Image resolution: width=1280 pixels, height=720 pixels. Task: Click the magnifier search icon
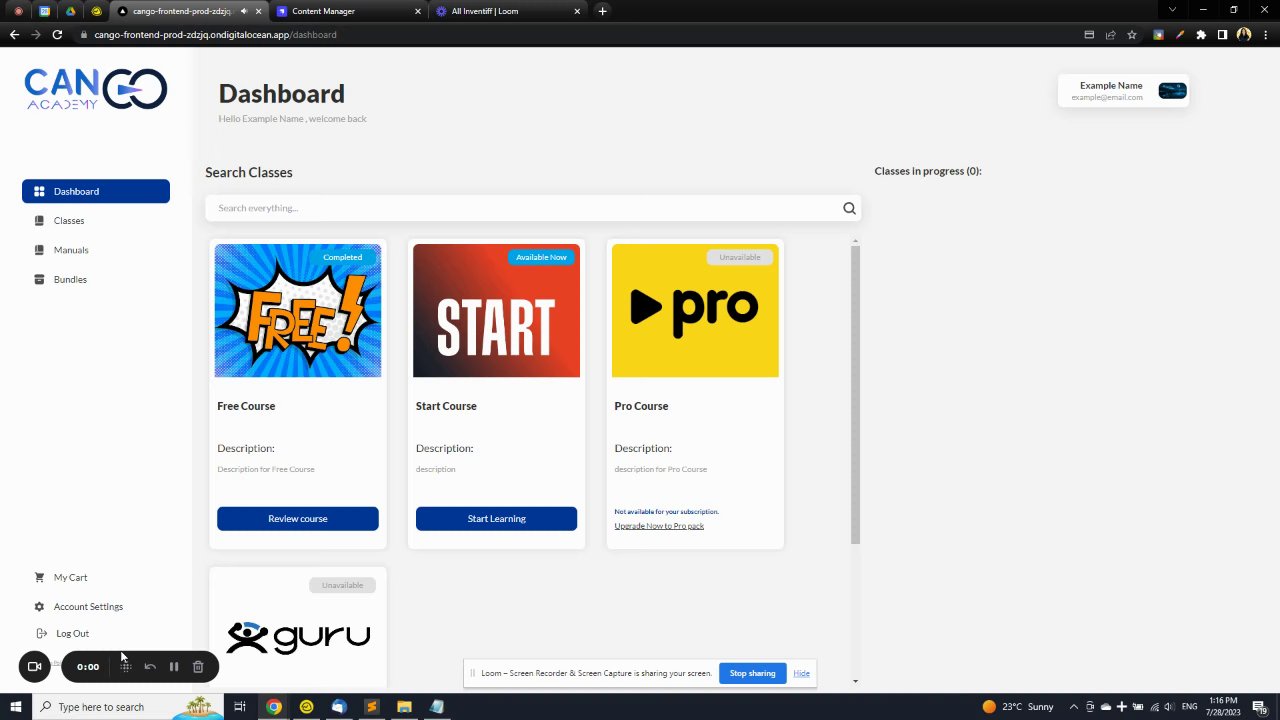[x=849, y=208]
